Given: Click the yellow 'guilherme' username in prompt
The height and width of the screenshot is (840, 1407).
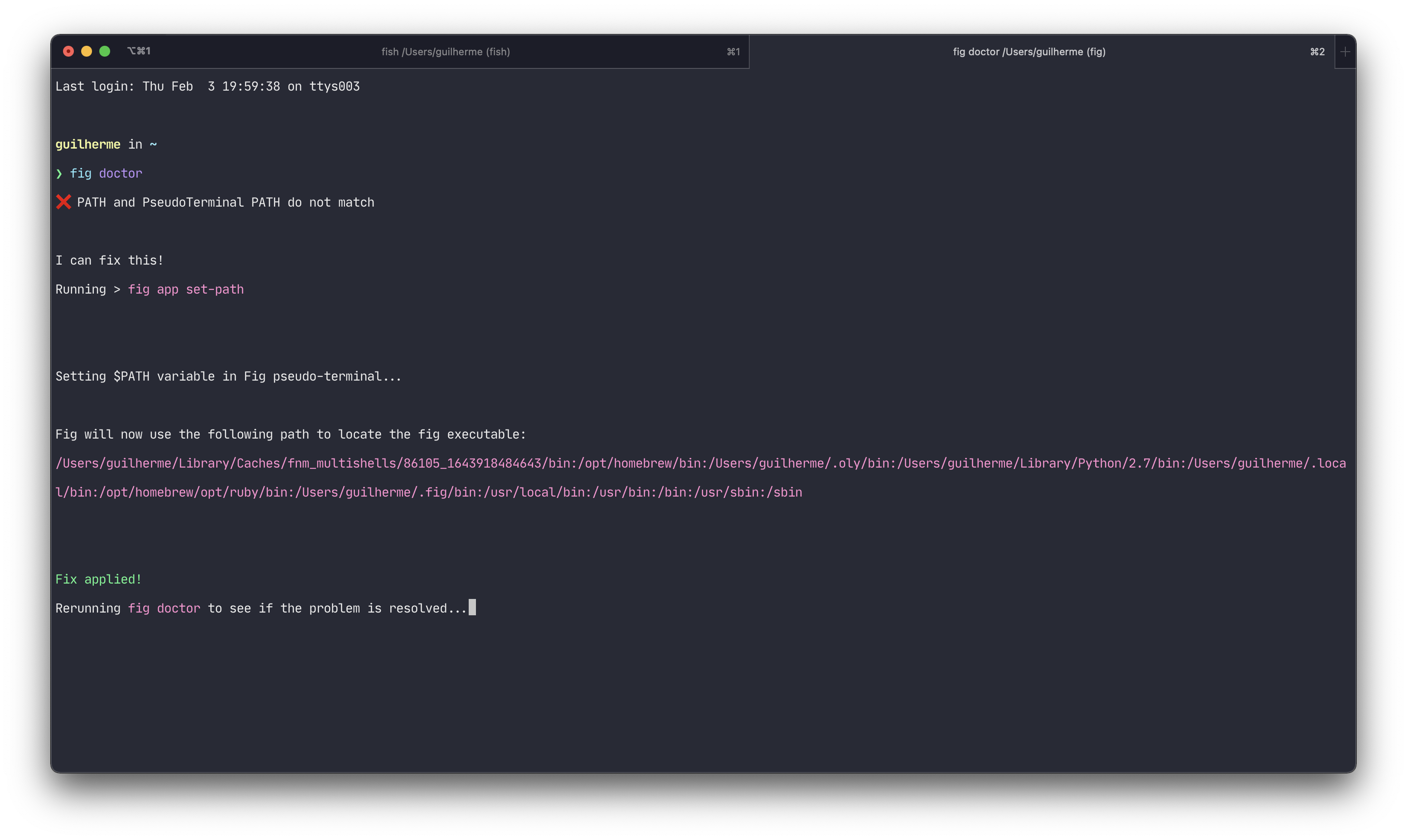Looking at the screenshot, I should point(88,145).
